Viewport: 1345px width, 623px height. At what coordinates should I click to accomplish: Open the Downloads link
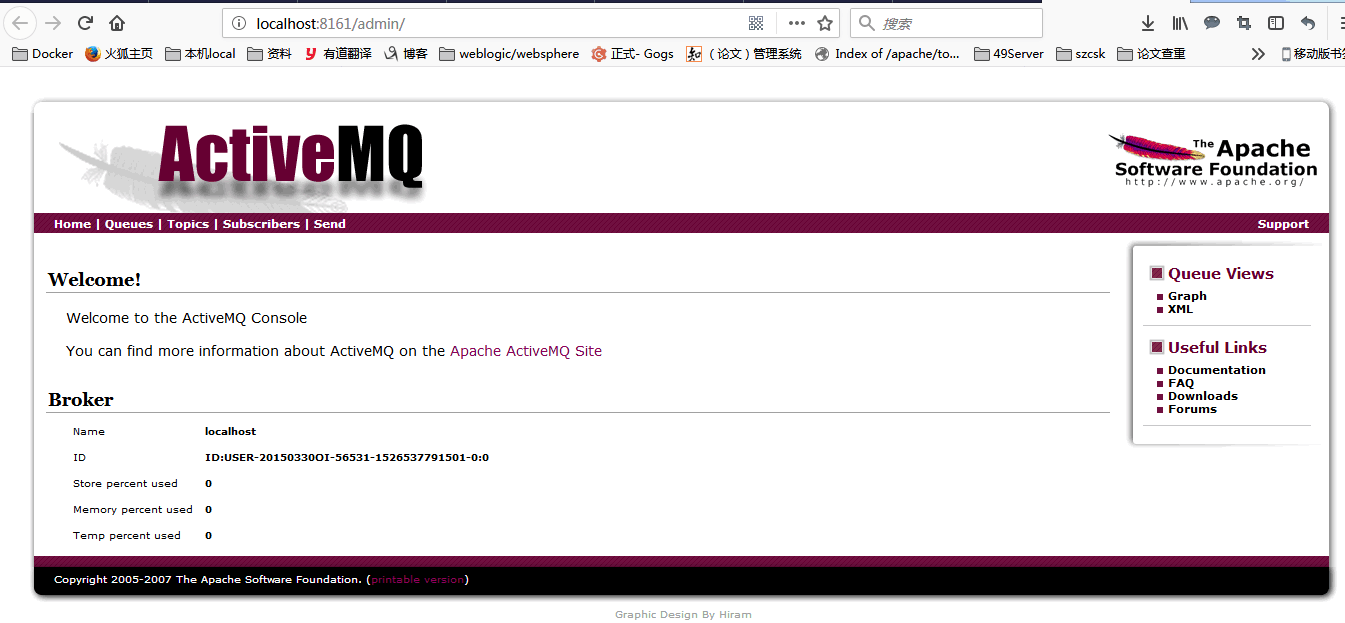pos(1203,396)
